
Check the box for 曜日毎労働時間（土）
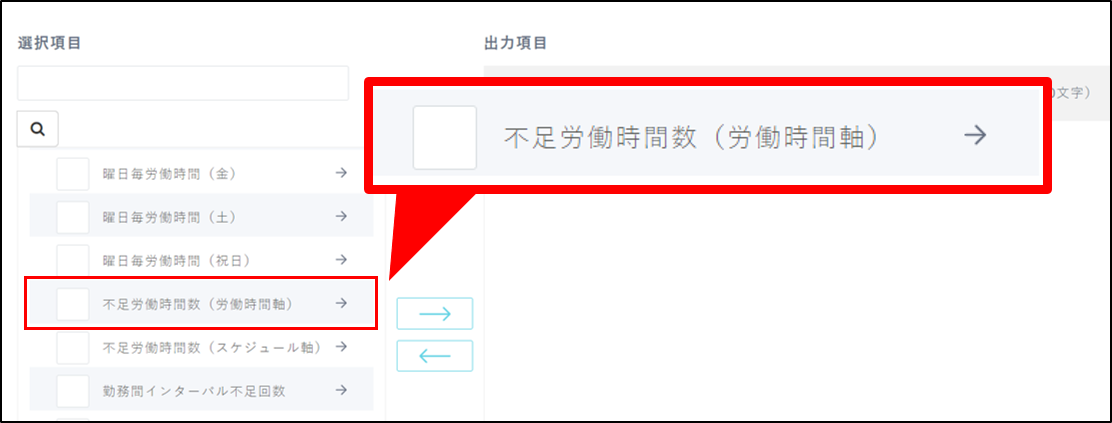[73, 217]
